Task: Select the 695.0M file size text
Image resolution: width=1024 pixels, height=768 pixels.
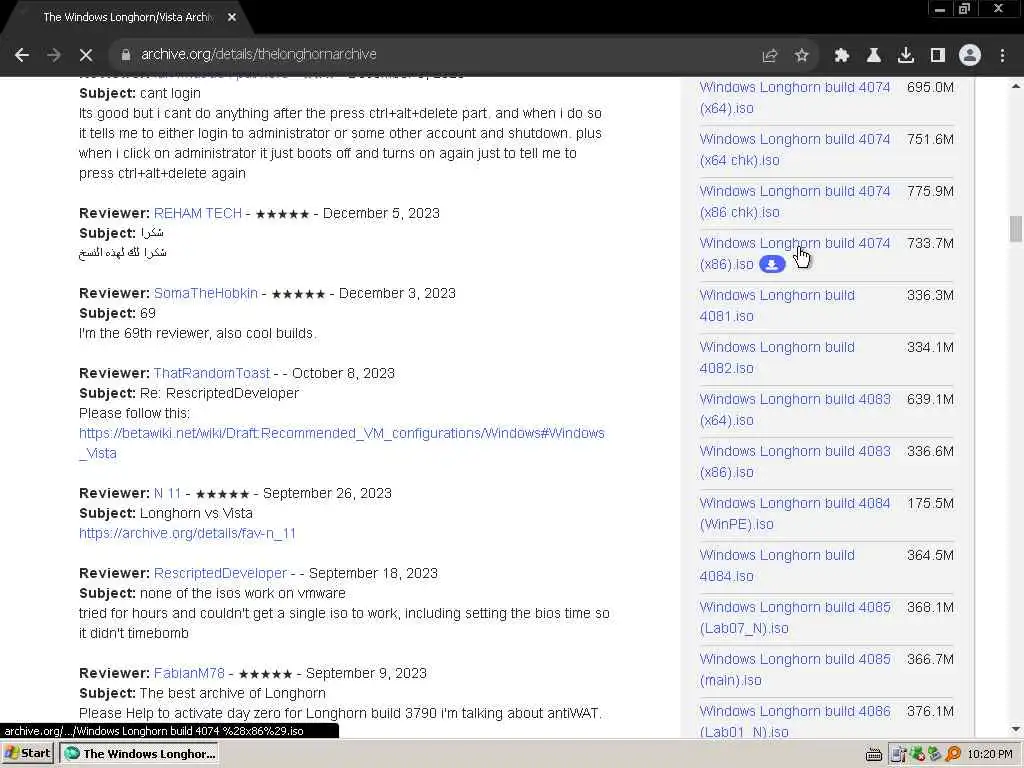Action: point(930,88)
